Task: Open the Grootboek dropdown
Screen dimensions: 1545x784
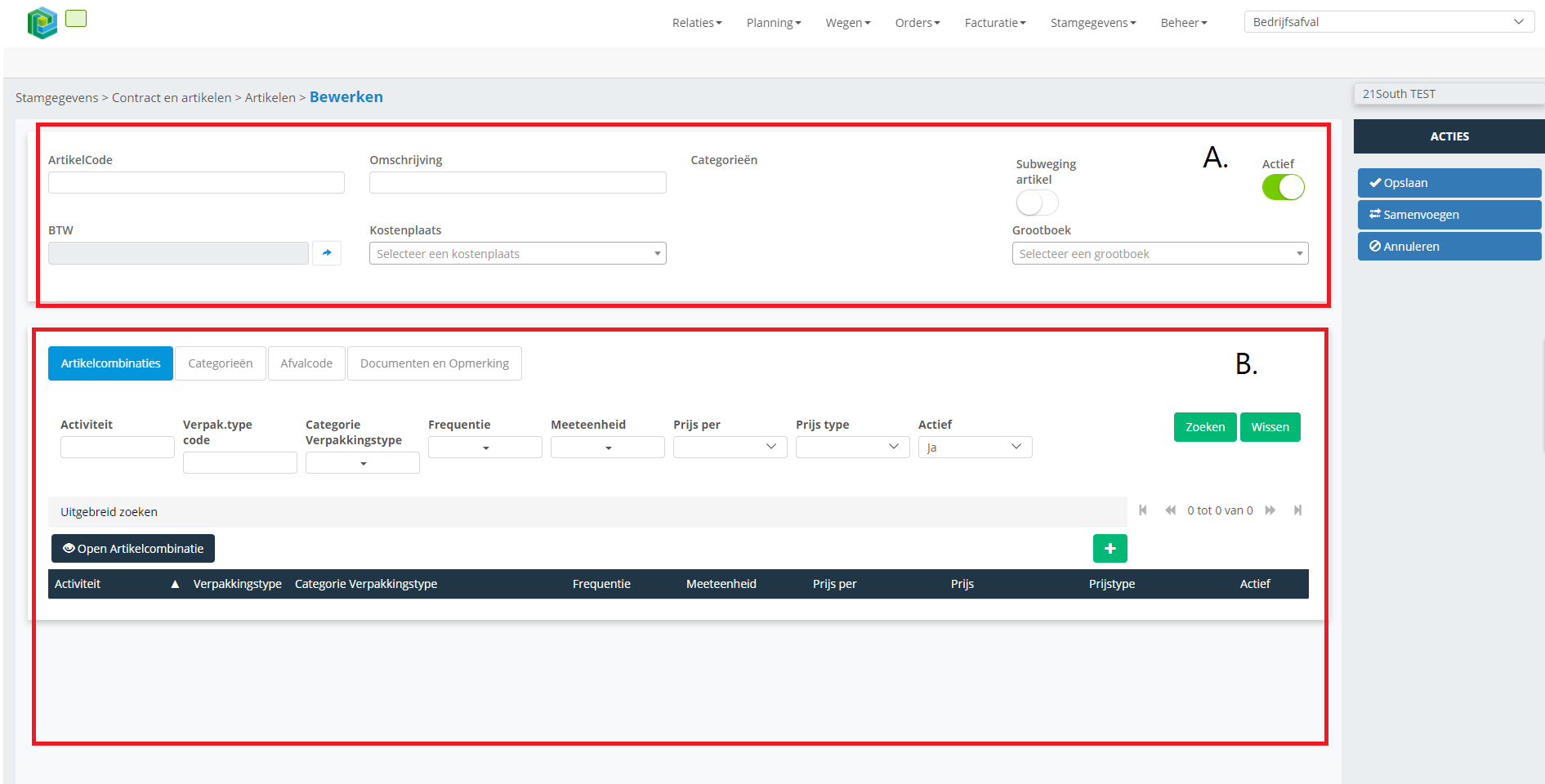Action: point(1159,253)
